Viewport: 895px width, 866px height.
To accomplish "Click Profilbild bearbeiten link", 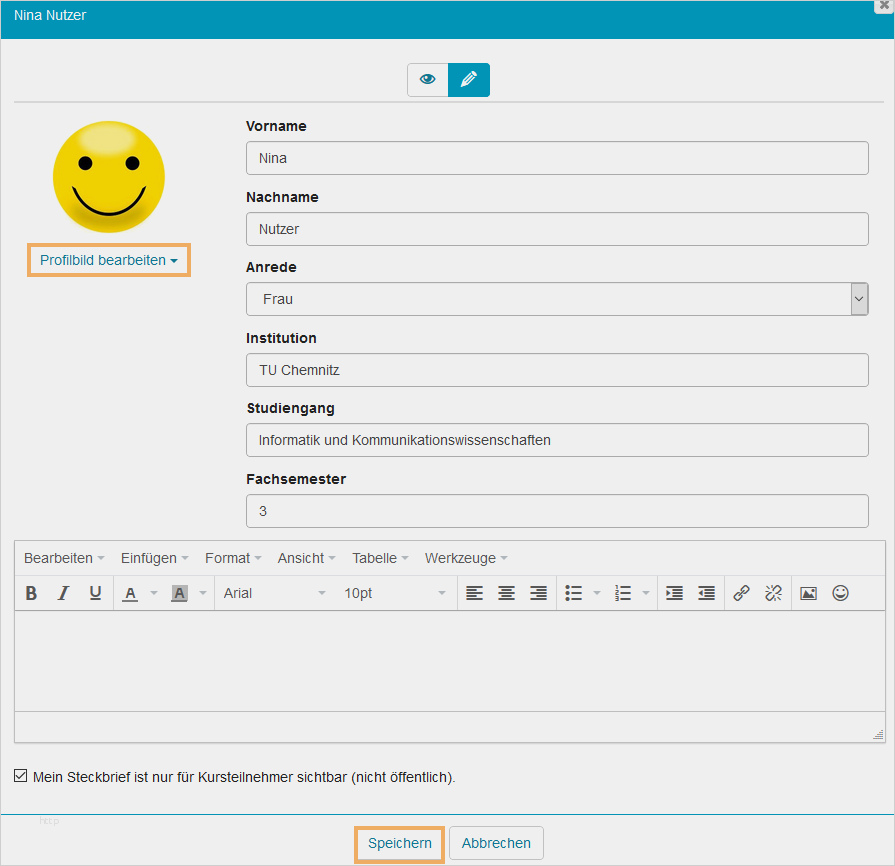I will pos(108,260).
